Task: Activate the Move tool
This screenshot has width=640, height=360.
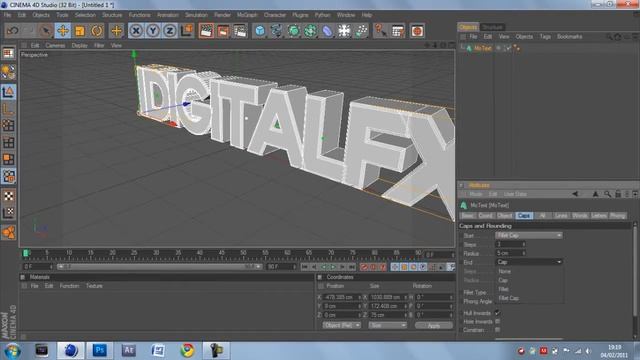Action: coord(63,31)
